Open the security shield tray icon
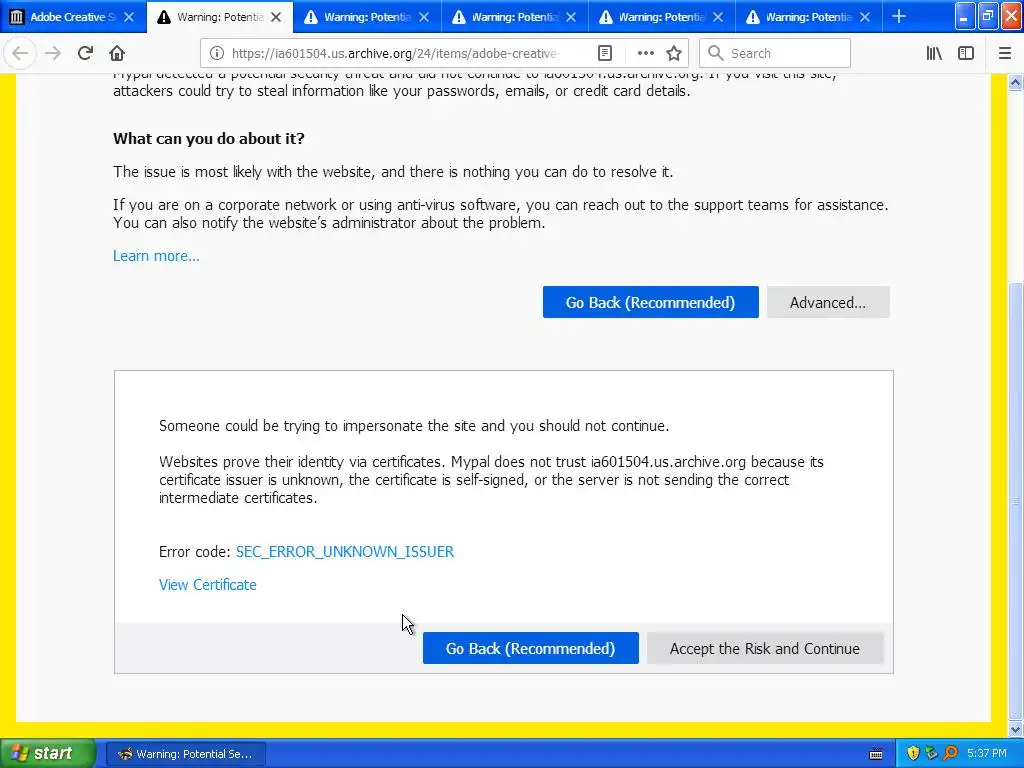 click(913, 754)
